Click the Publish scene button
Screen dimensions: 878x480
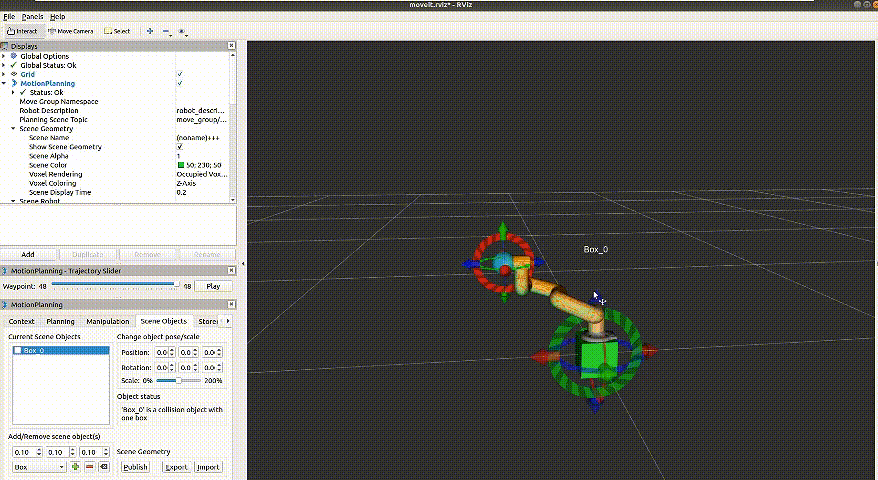pos(135,467)
